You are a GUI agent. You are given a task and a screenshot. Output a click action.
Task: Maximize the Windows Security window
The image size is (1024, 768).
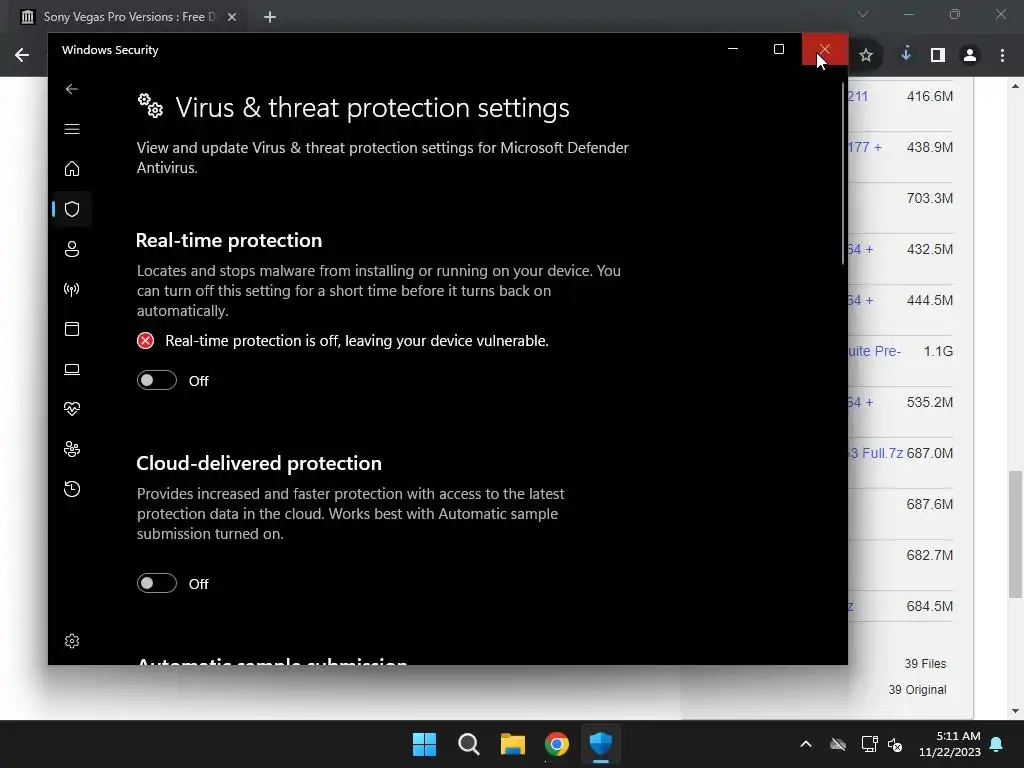(x=778, y=50)
